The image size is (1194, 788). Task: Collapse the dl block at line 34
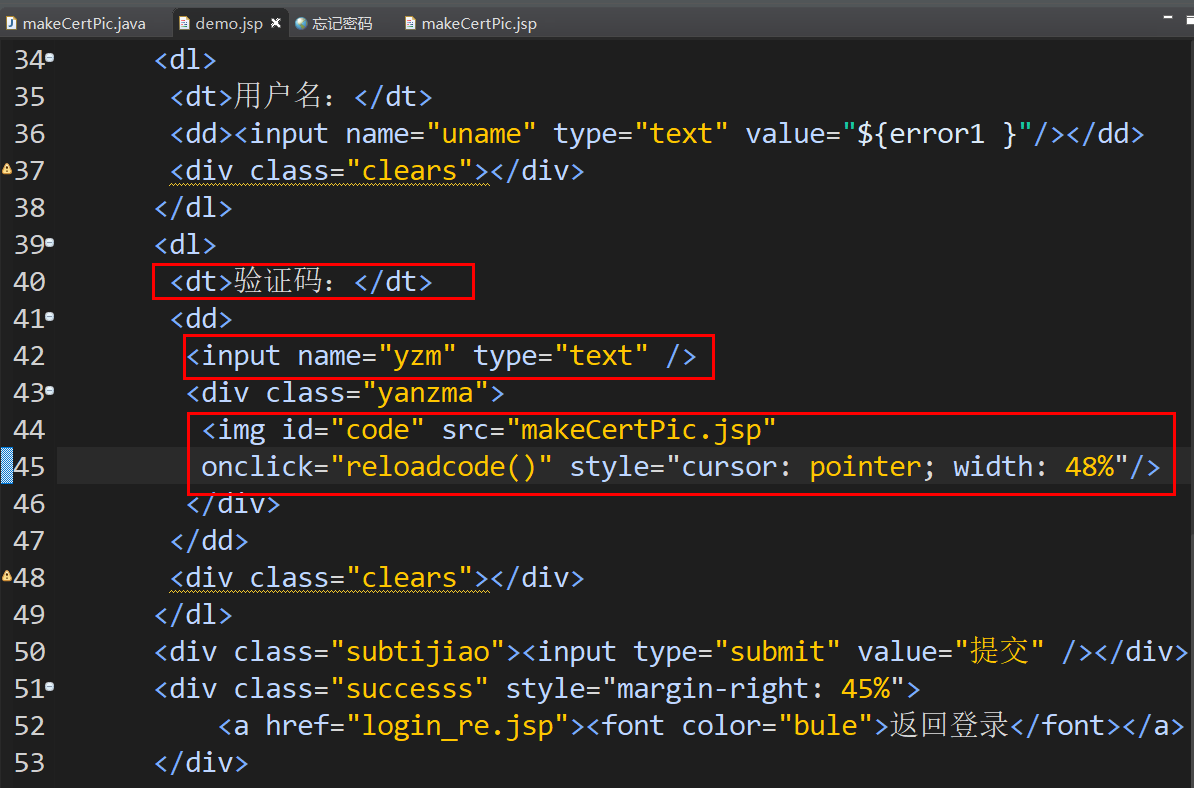[50, 57]
